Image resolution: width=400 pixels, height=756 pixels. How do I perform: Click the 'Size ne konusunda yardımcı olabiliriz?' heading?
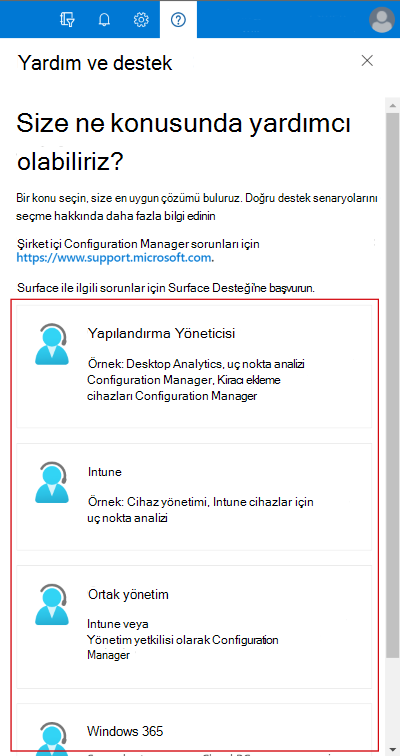coord(184,143)
